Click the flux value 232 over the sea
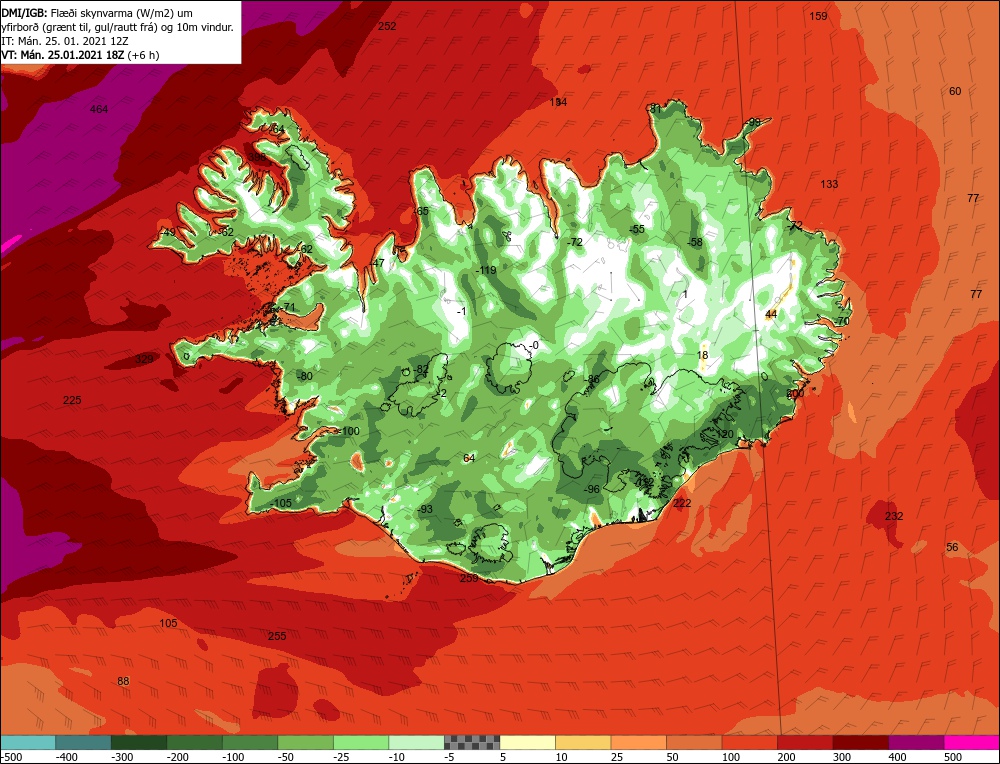Image resolution: width=1000 pixels, height=764 pixels. pos(894,516)
